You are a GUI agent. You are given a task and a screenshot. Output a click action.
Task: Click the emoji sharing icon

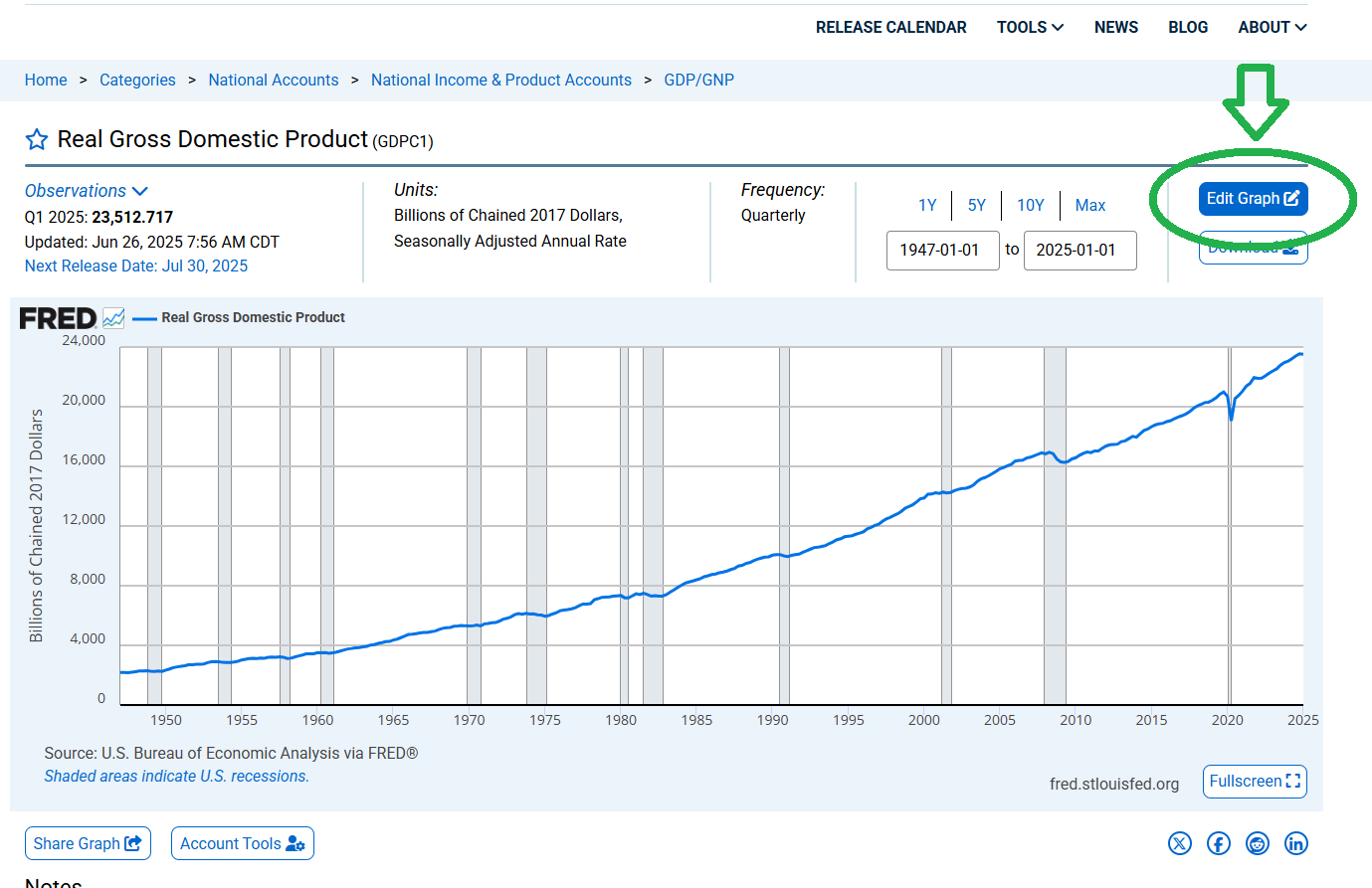tap(1258, 843)
